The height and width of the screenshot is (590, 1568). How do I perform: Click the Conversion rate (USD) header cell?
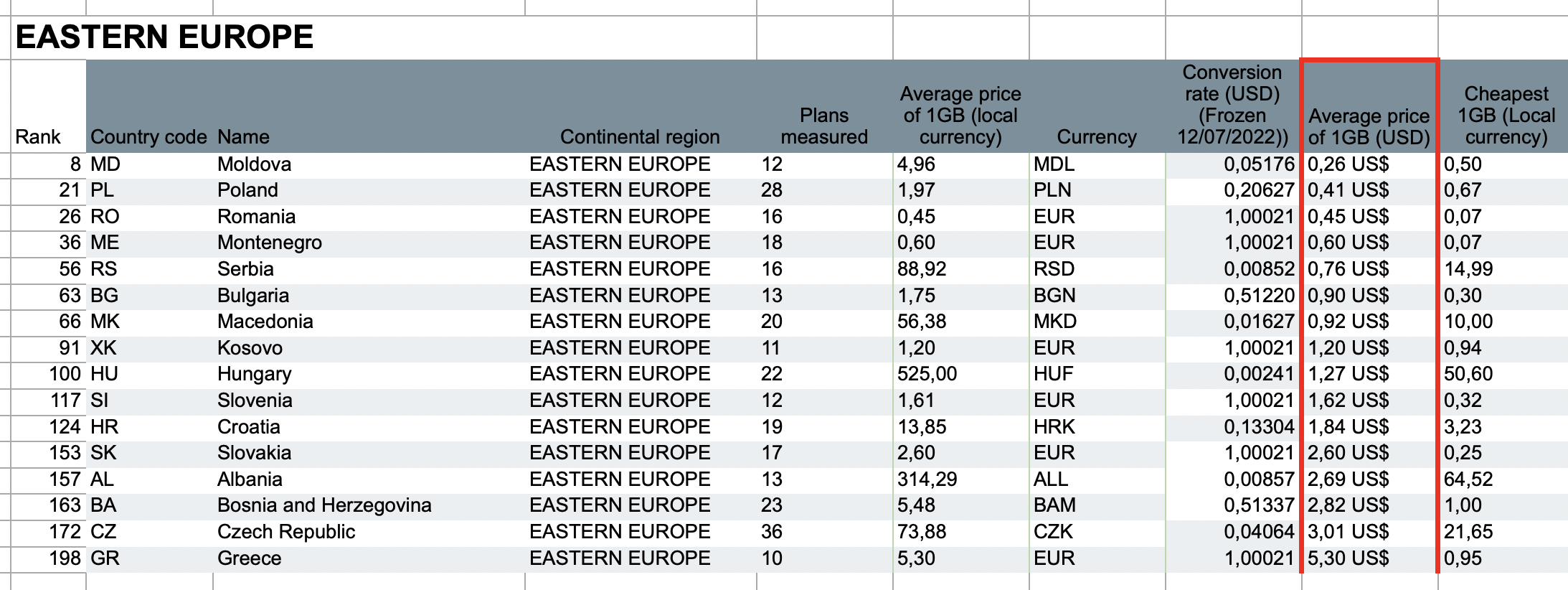(x=1233, y=106)
